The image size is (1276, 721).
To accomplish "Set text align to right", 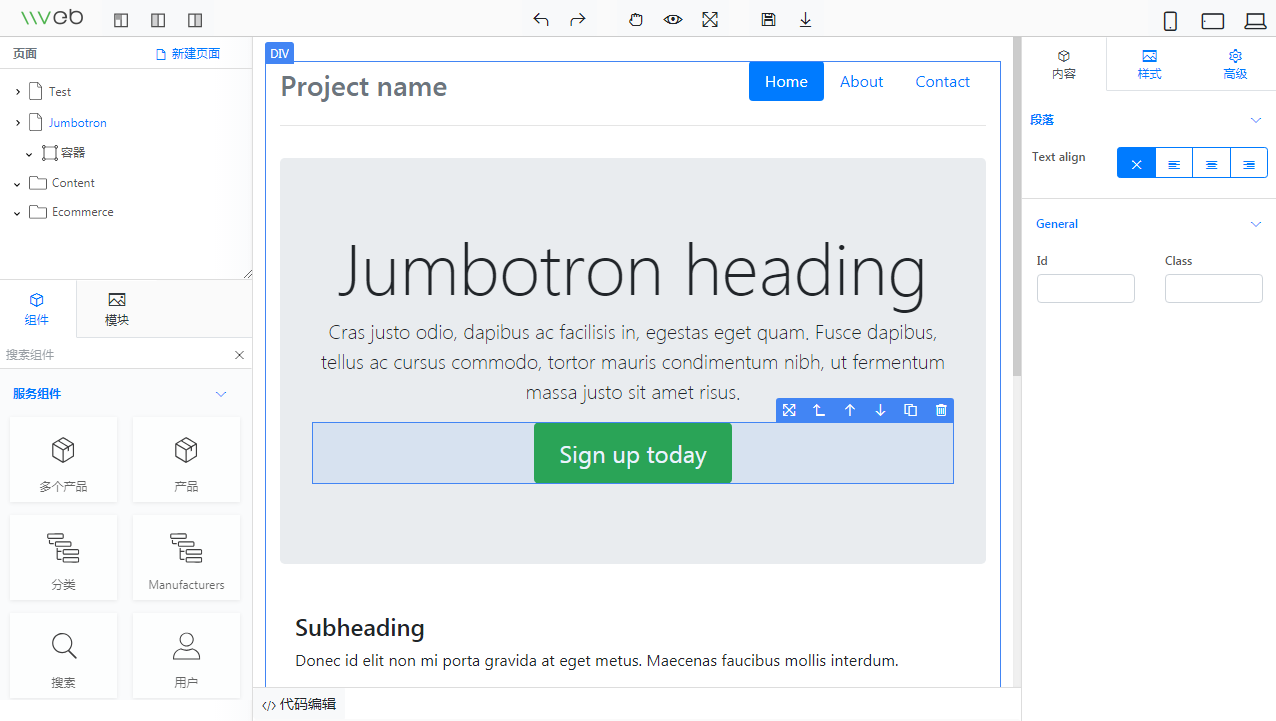I will [1249, 164].
